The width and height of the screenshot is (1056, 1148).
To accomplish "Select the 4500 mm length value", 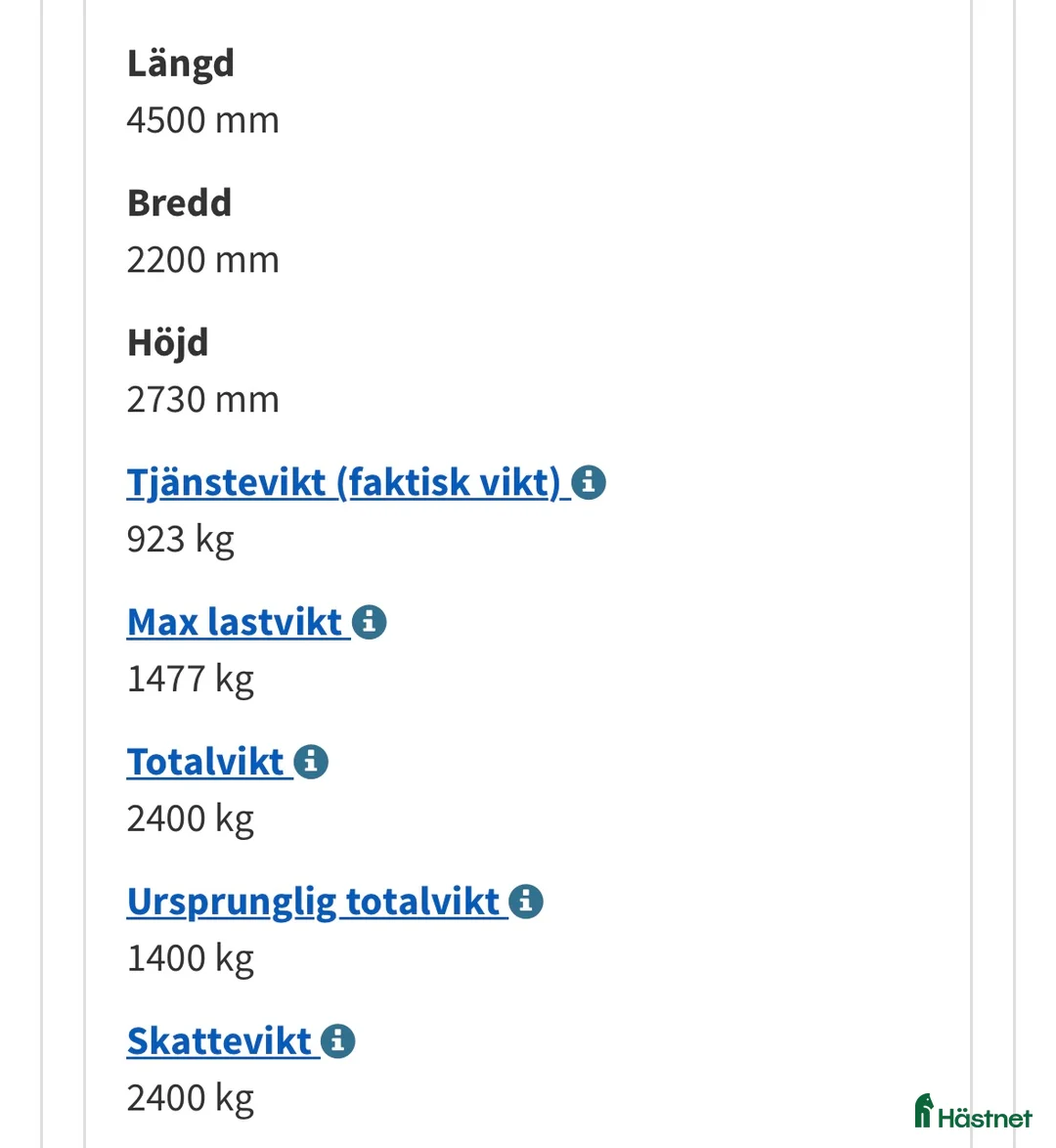I will 202,118.
